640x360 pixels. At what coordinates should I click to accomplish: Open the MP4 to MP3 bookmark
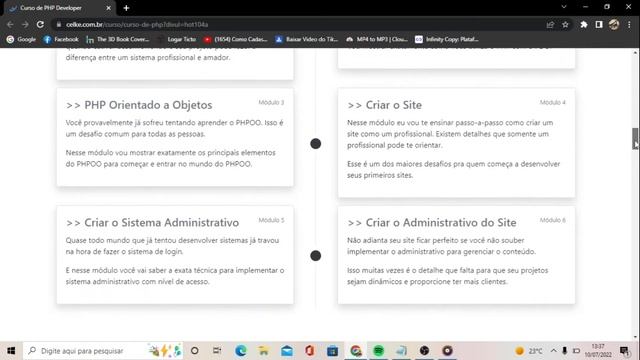(377, 39)
